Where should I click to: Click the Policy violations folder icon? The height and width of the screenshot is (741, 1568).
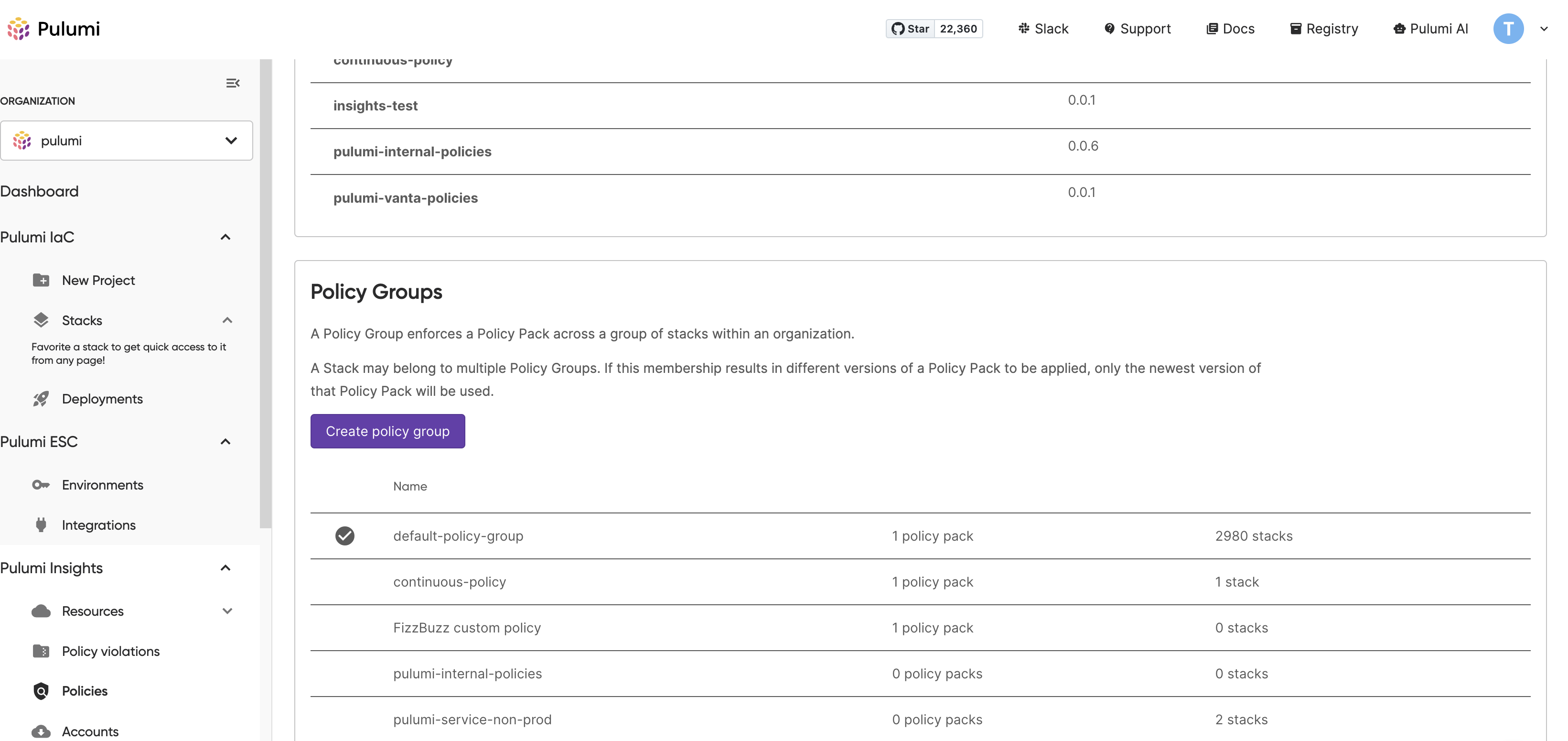tap(41, 651)
